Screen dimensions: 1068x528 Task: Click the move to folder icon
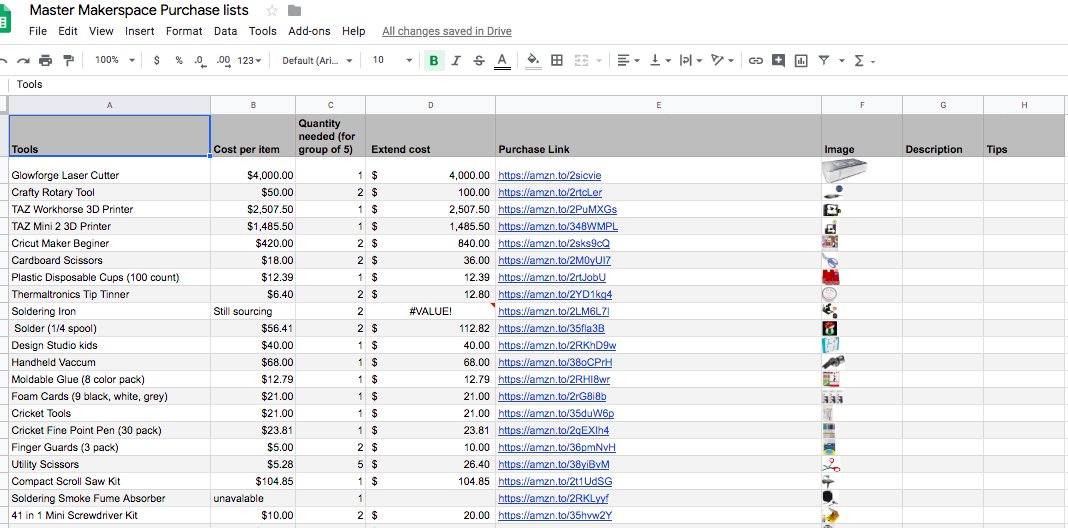294,11
